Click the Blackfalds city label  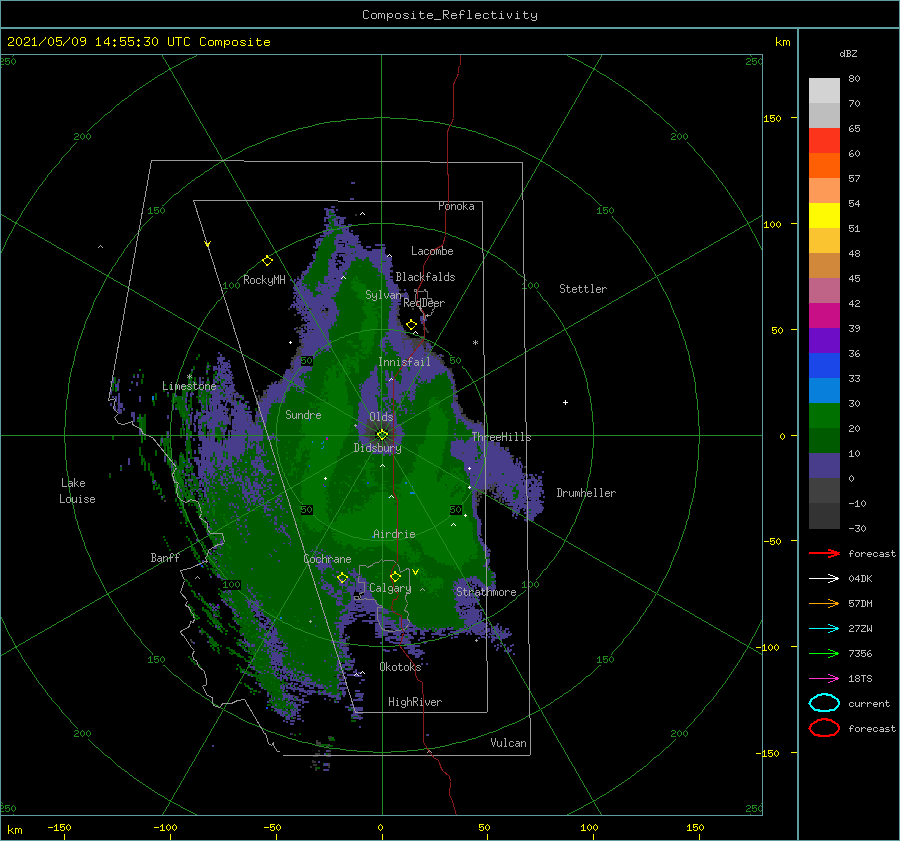[x=425, y=277]
